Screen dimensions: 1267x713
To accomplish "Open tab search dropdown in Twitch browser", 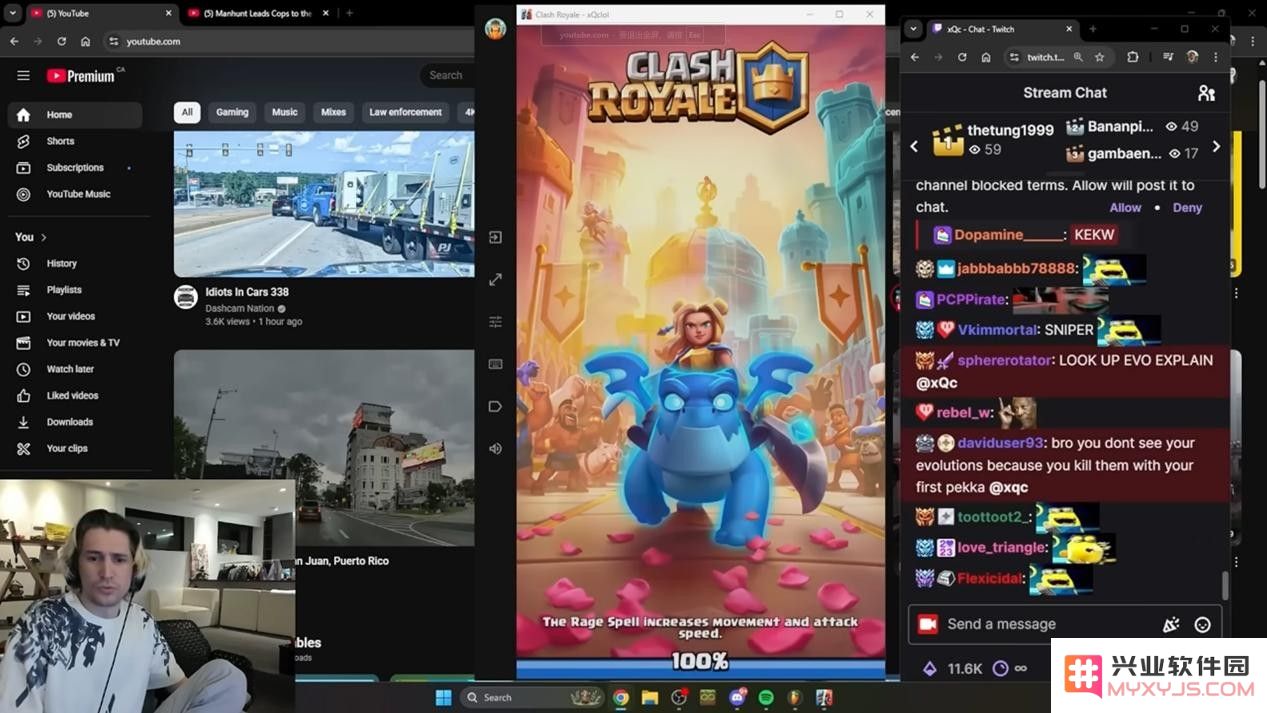I will click(911, 29).
